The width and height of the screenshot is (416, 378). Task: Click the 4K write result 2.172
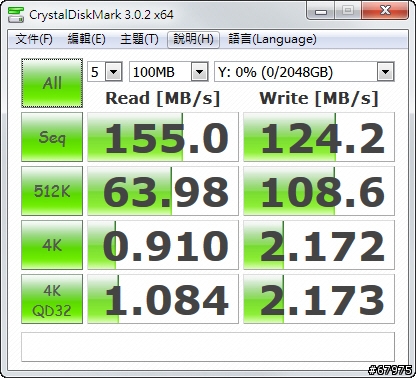pos(319,245)
